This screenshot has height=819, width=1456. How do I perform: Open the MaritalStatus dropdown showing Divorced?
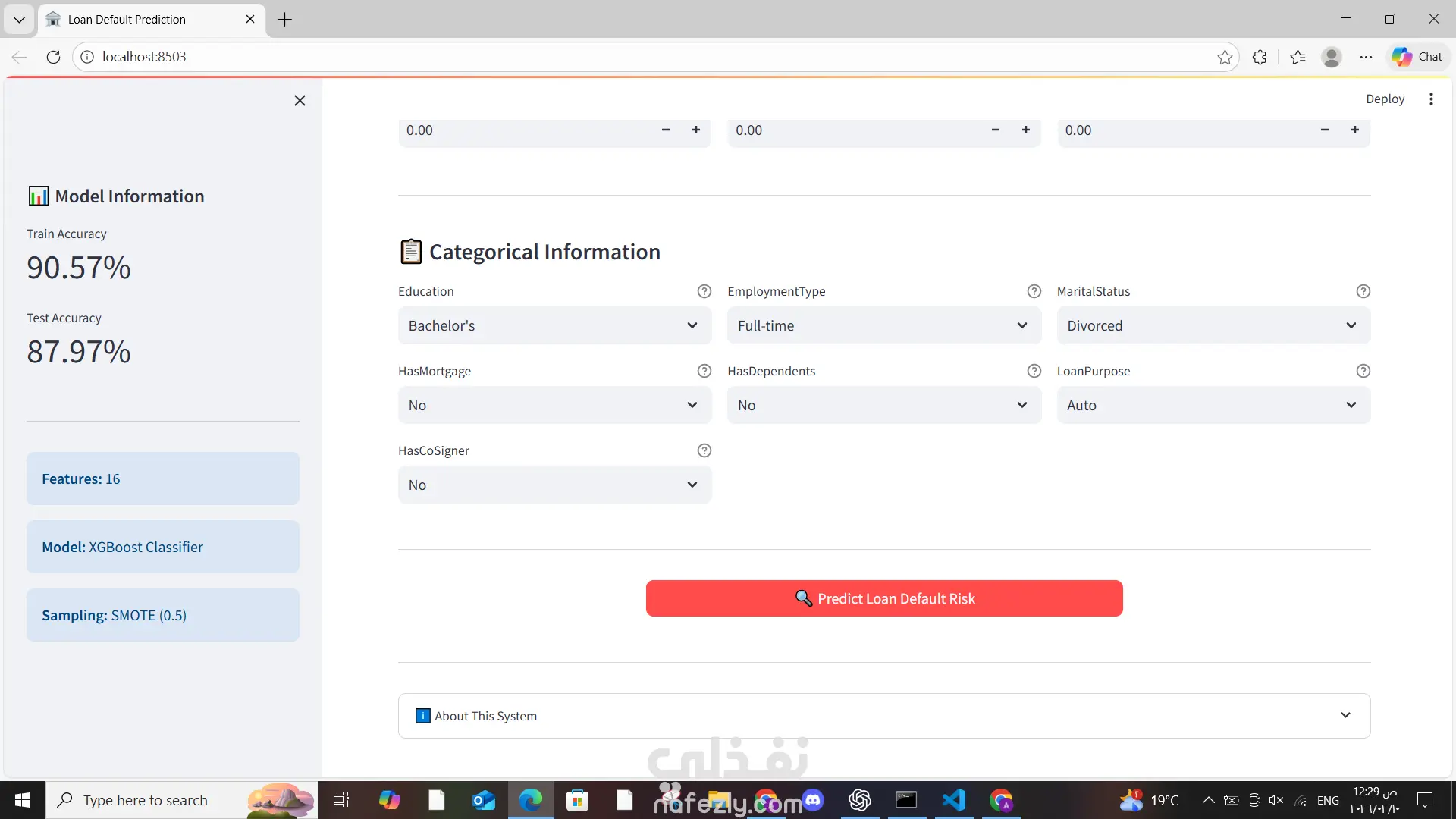1213,325
